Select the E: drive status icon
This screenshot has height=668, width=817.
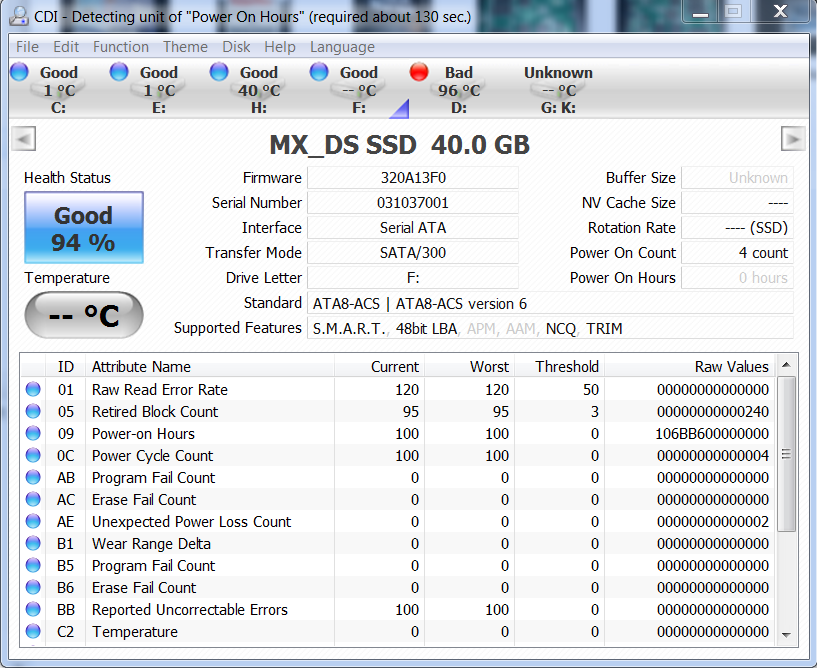point(119,72)
